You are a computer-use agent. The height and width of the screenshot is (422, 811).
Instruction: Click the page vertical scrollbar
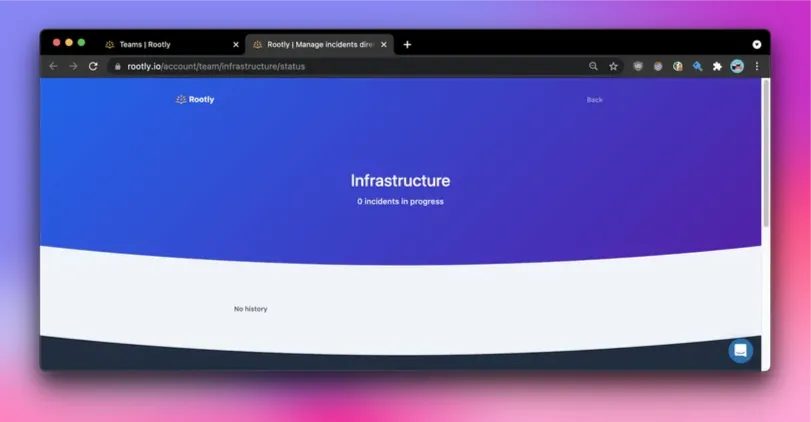765,153
